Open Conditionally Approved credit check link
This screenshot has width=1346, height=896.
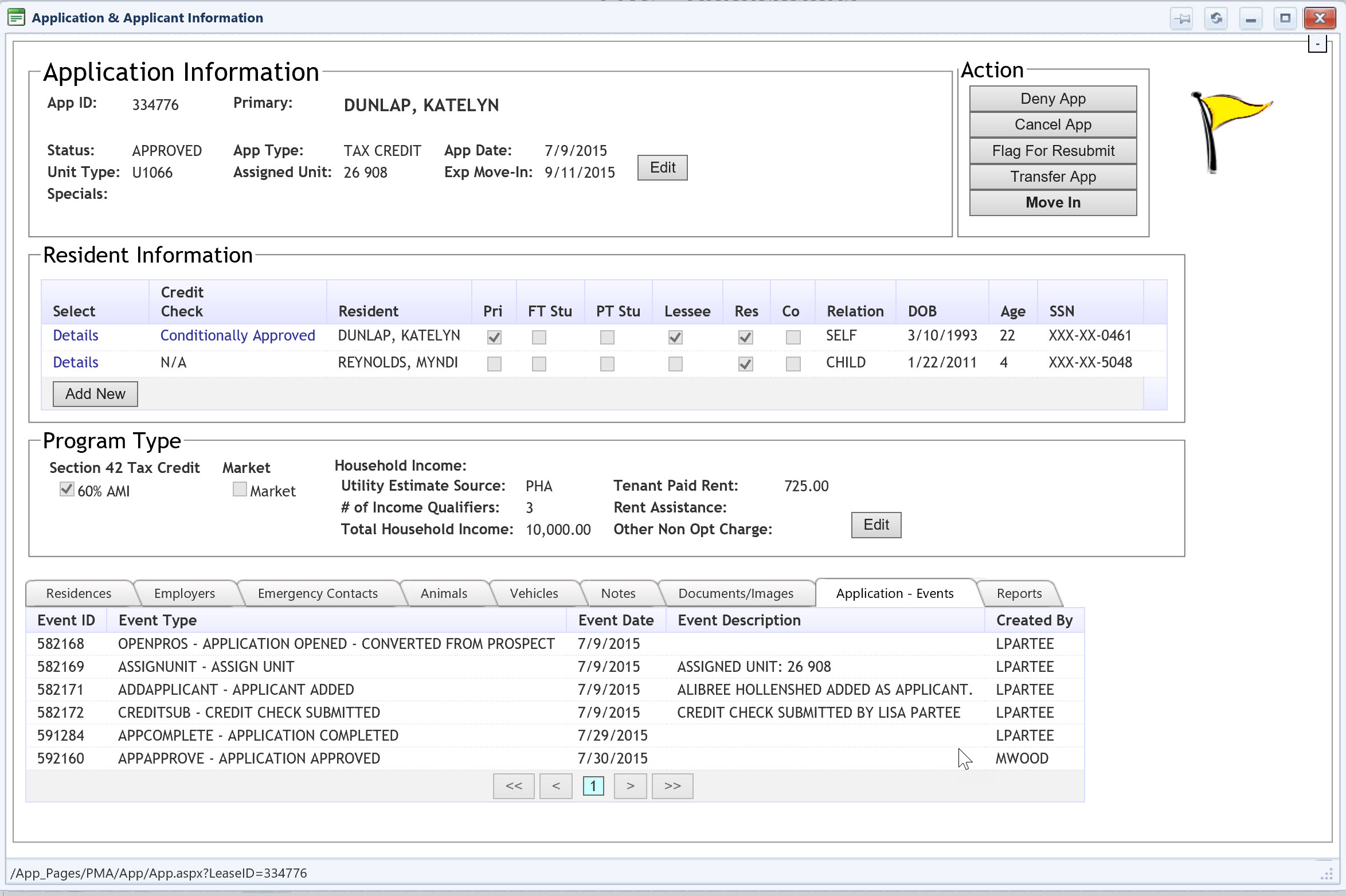point(237,335)
